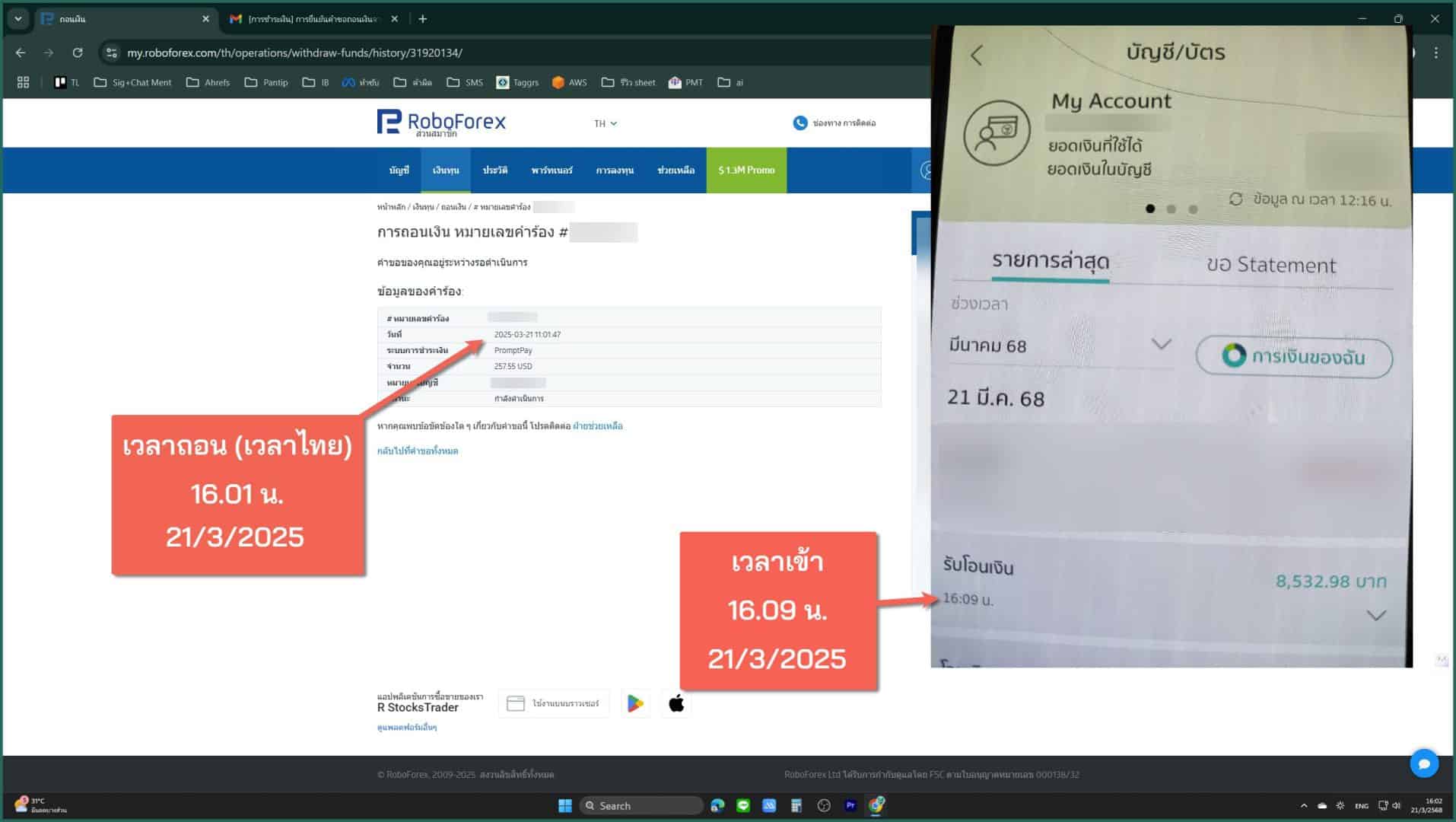Open the live chat bubble icon
Screen dimensions: 1456x822
click(x=1424, y=763)
